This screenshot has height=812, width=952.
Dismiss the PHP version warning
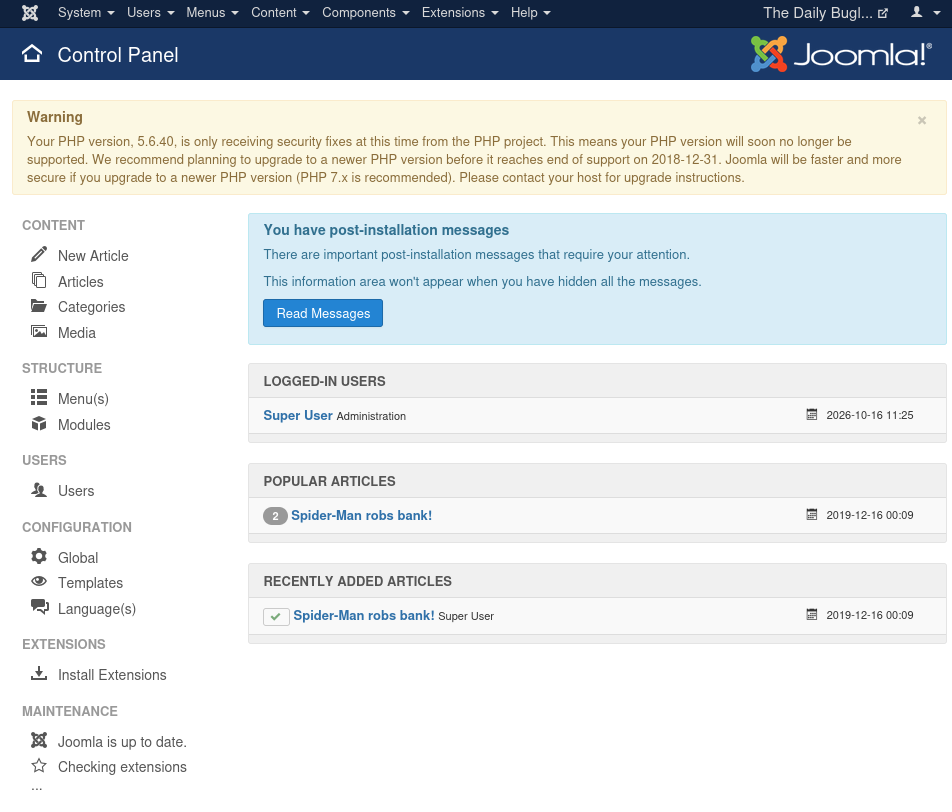click(x=922, y=120)
